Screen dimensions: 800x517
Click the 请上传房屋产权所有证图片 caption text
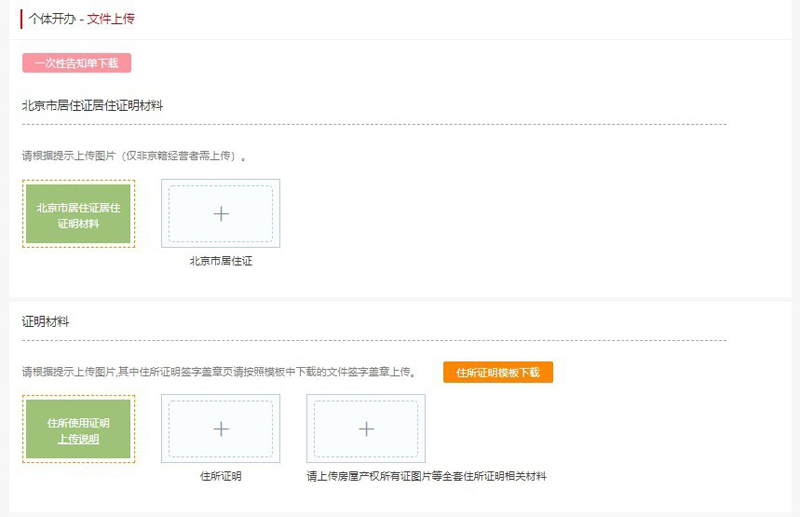pos(426,476)
